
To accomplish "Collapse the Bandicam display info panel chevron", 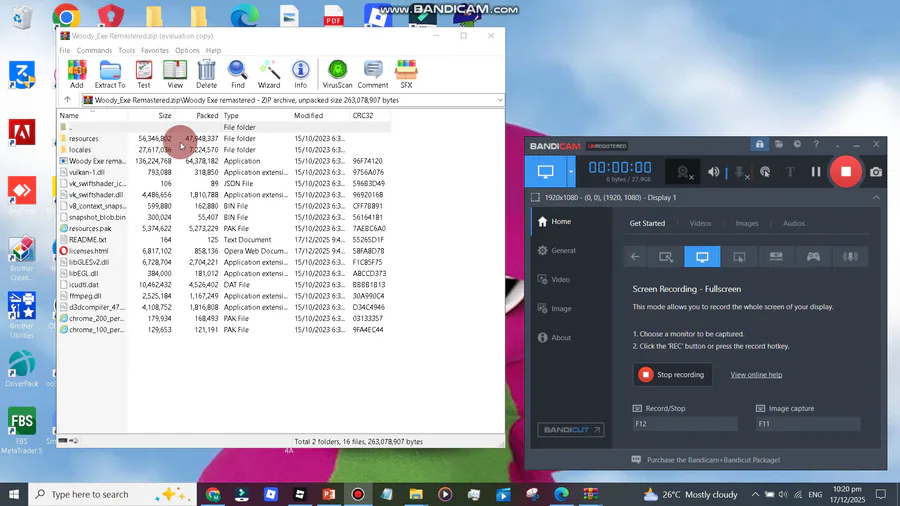I will click(x=876, y=197).
